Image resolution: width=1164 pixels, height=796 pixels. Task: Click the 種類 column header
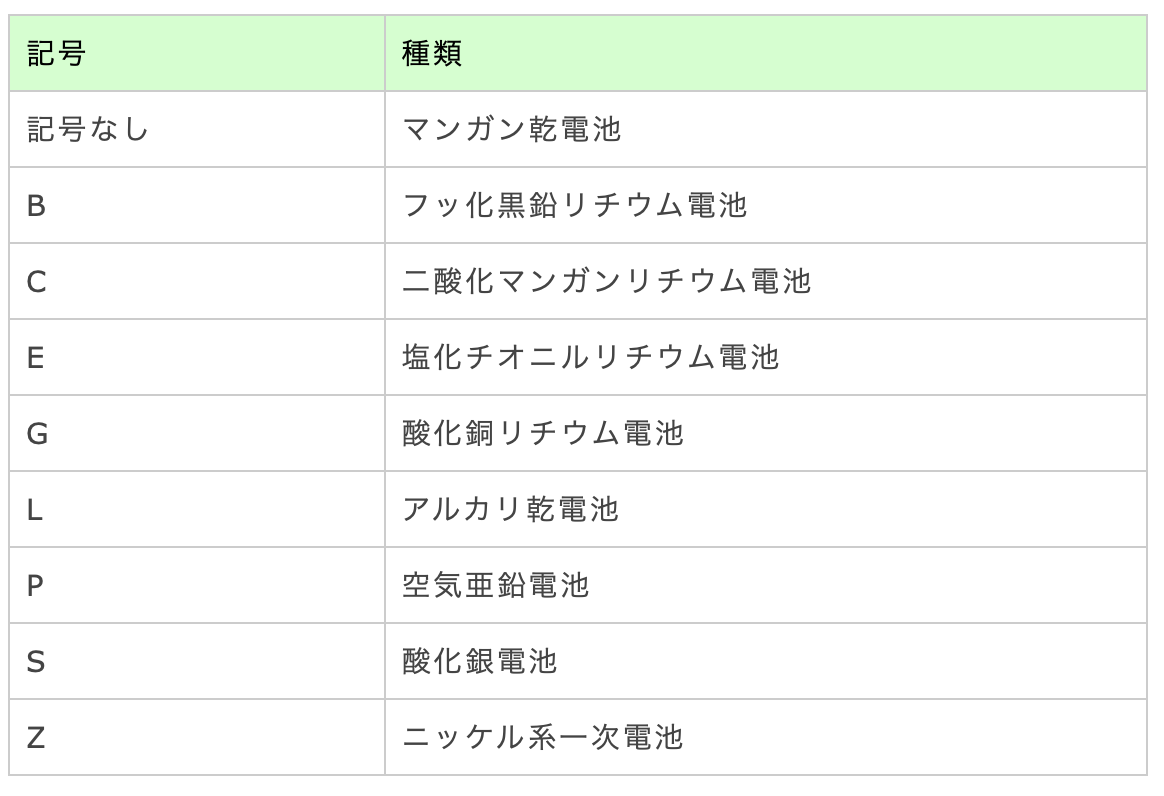(x=432, y=53)
